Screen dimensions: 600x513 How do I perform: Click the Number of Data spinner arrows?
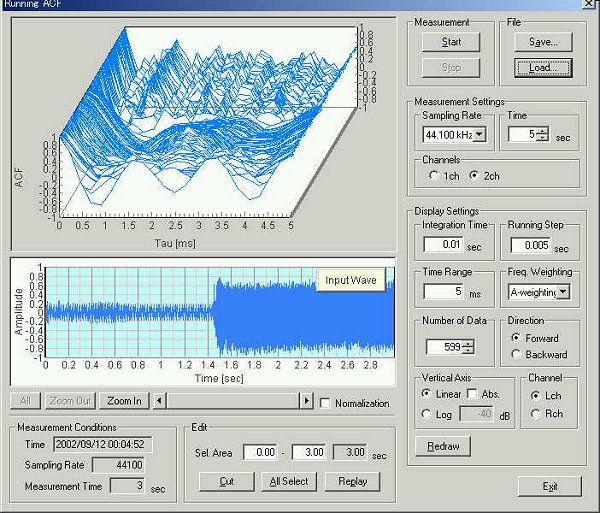467,347
